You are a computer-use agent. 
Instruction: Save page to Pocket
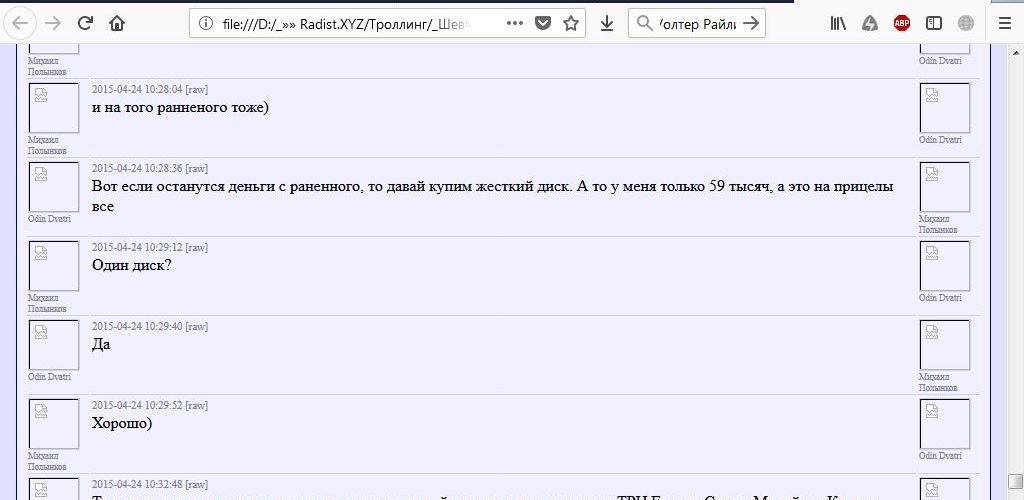pyautogui.click(x=542, y=23)
